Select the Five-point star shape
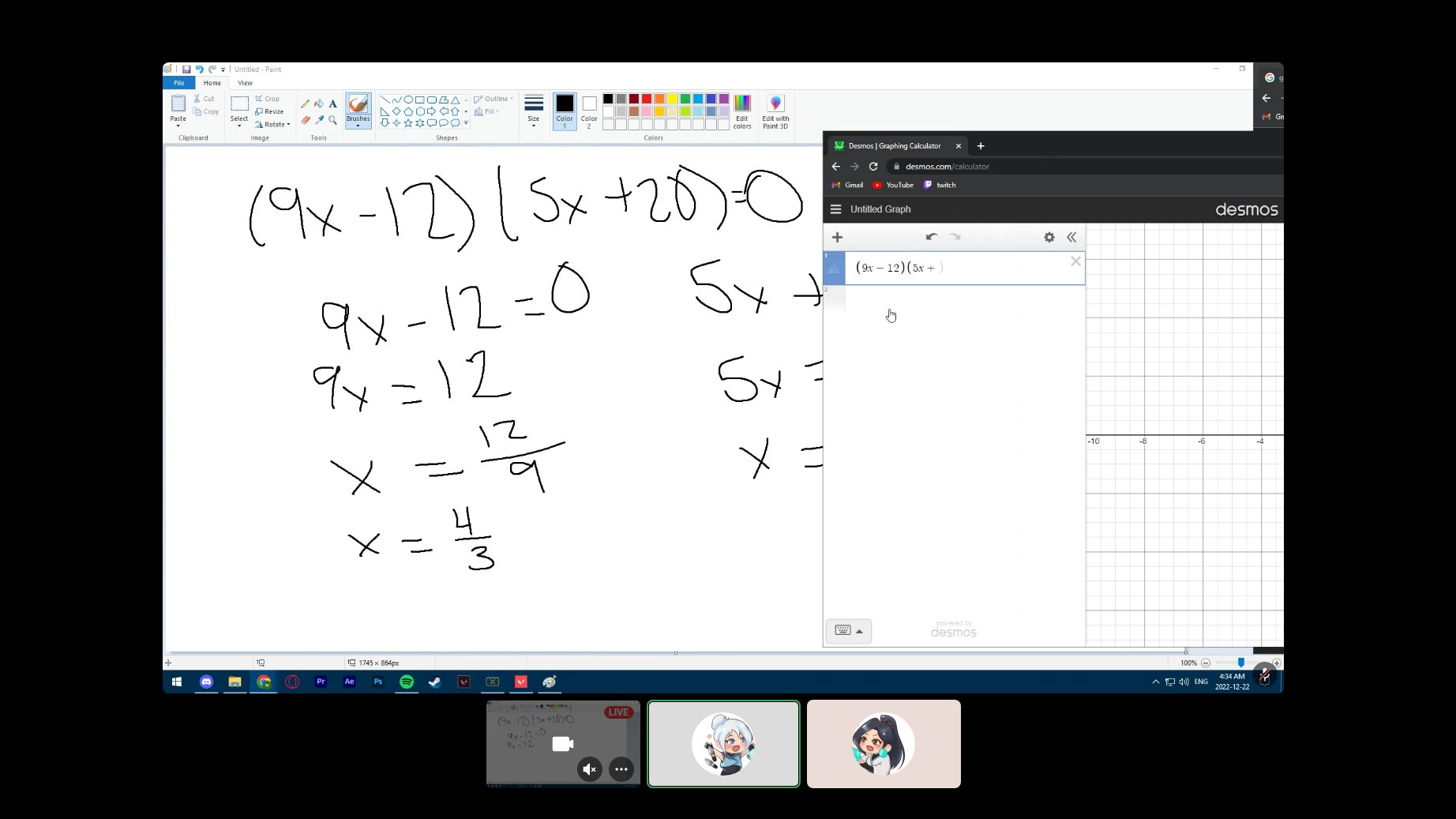1456x819 pixels. click(x=408, y=122)
